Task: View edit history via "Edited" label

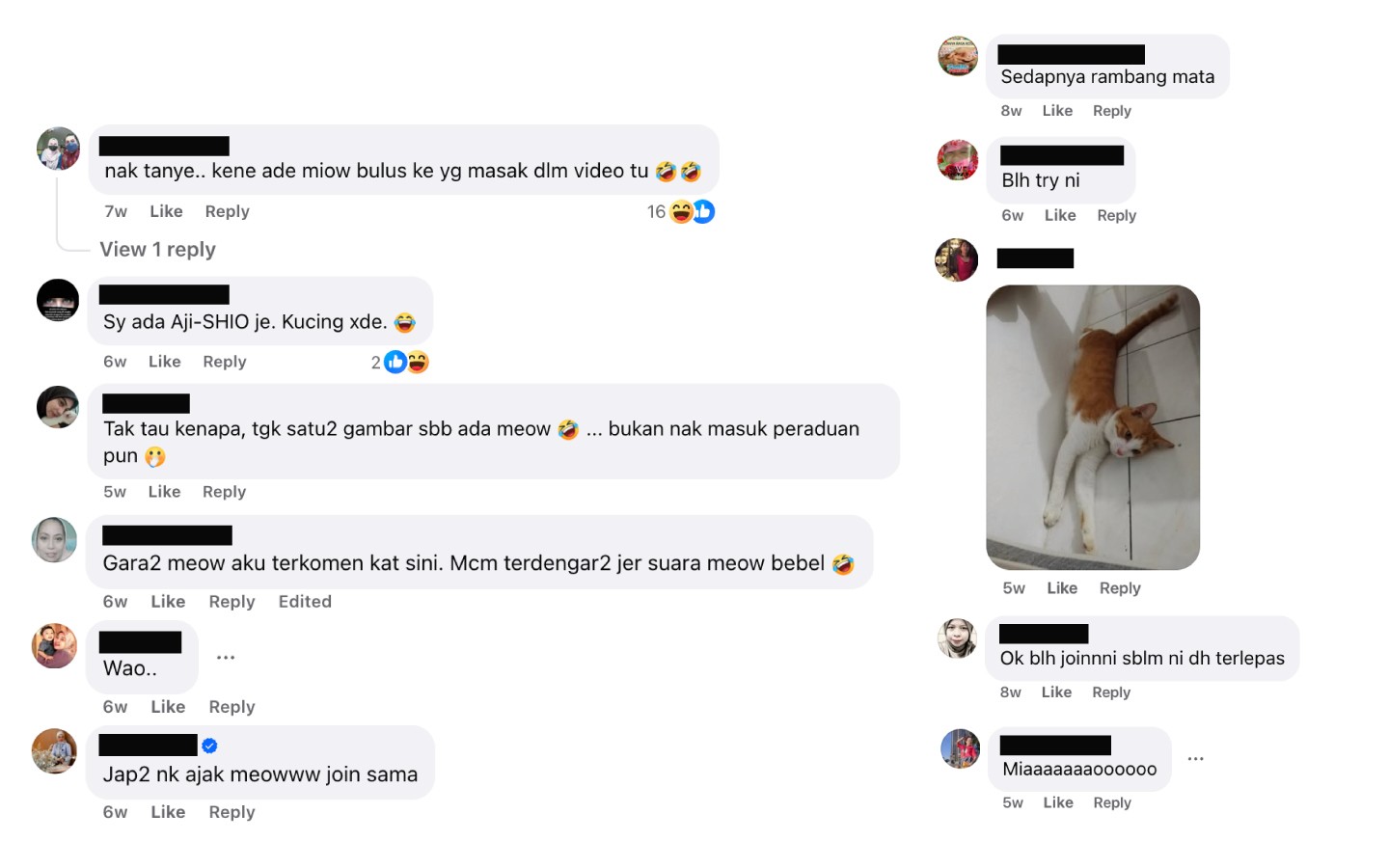Action: 305,602
